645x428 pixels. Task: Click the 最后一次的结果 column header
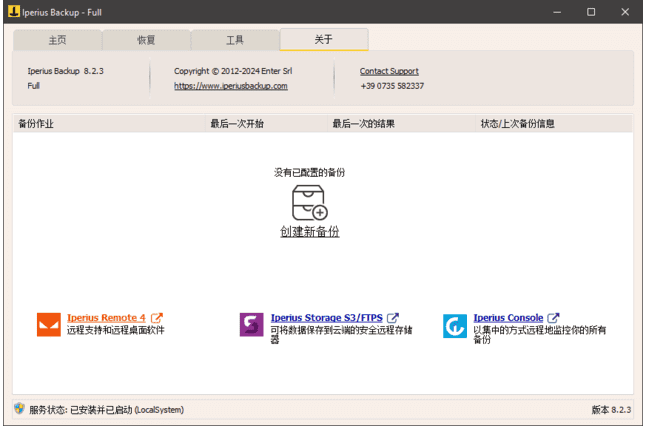[x=401, y=123]
